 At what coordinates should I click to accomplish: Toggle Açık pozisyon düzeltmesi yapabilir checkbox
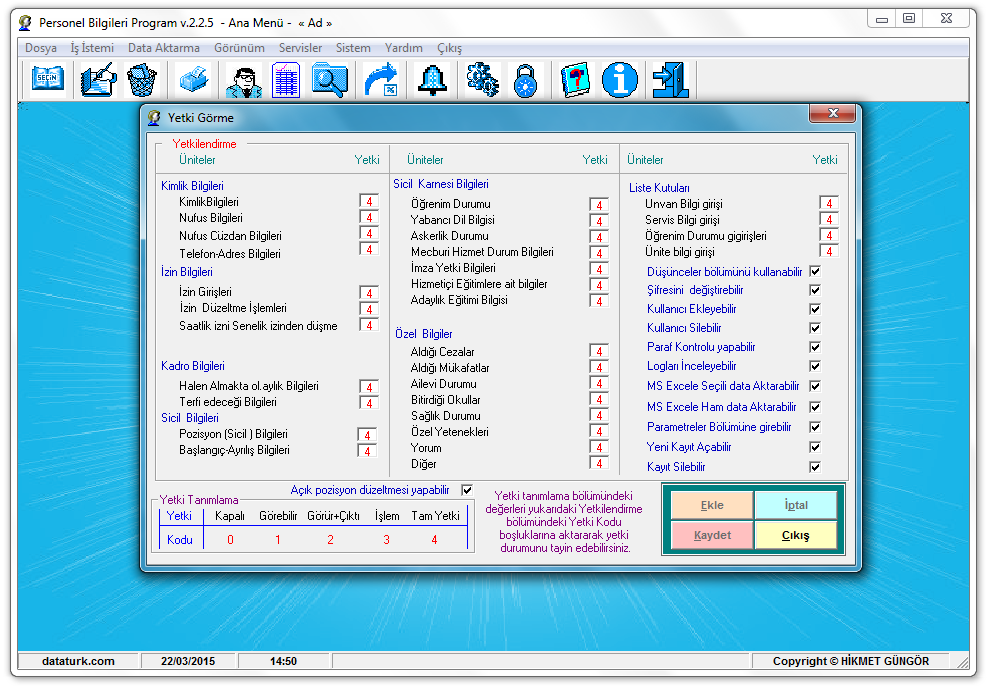tap(467, 490)
